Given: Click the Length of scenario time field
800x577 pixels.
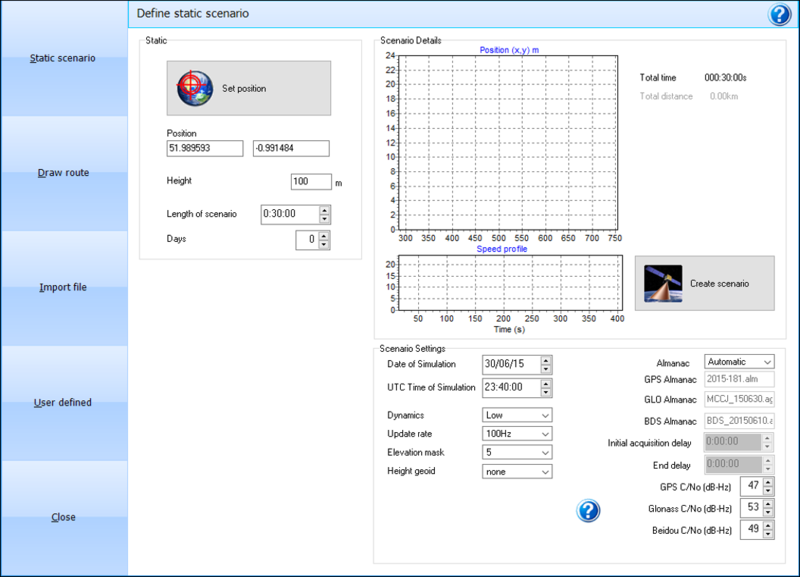Looking at the screenshot, I should click(290, 214).
